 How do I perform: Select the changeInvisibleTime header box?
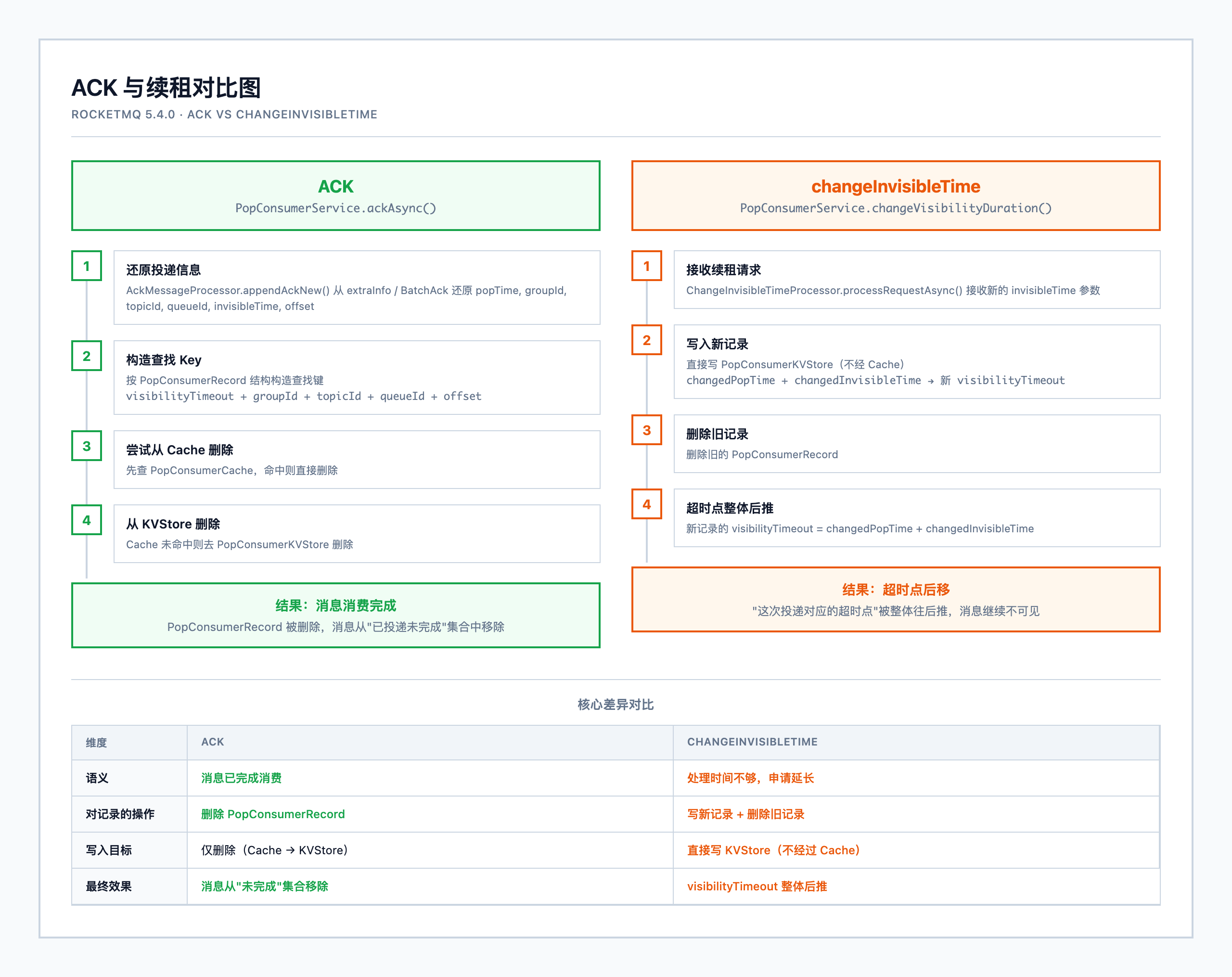point(896,196)
